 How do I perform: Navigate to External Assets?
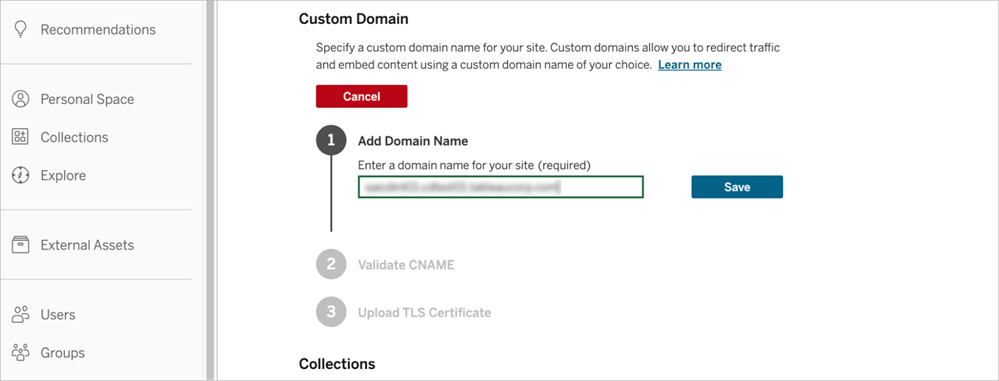coord(87,245)
